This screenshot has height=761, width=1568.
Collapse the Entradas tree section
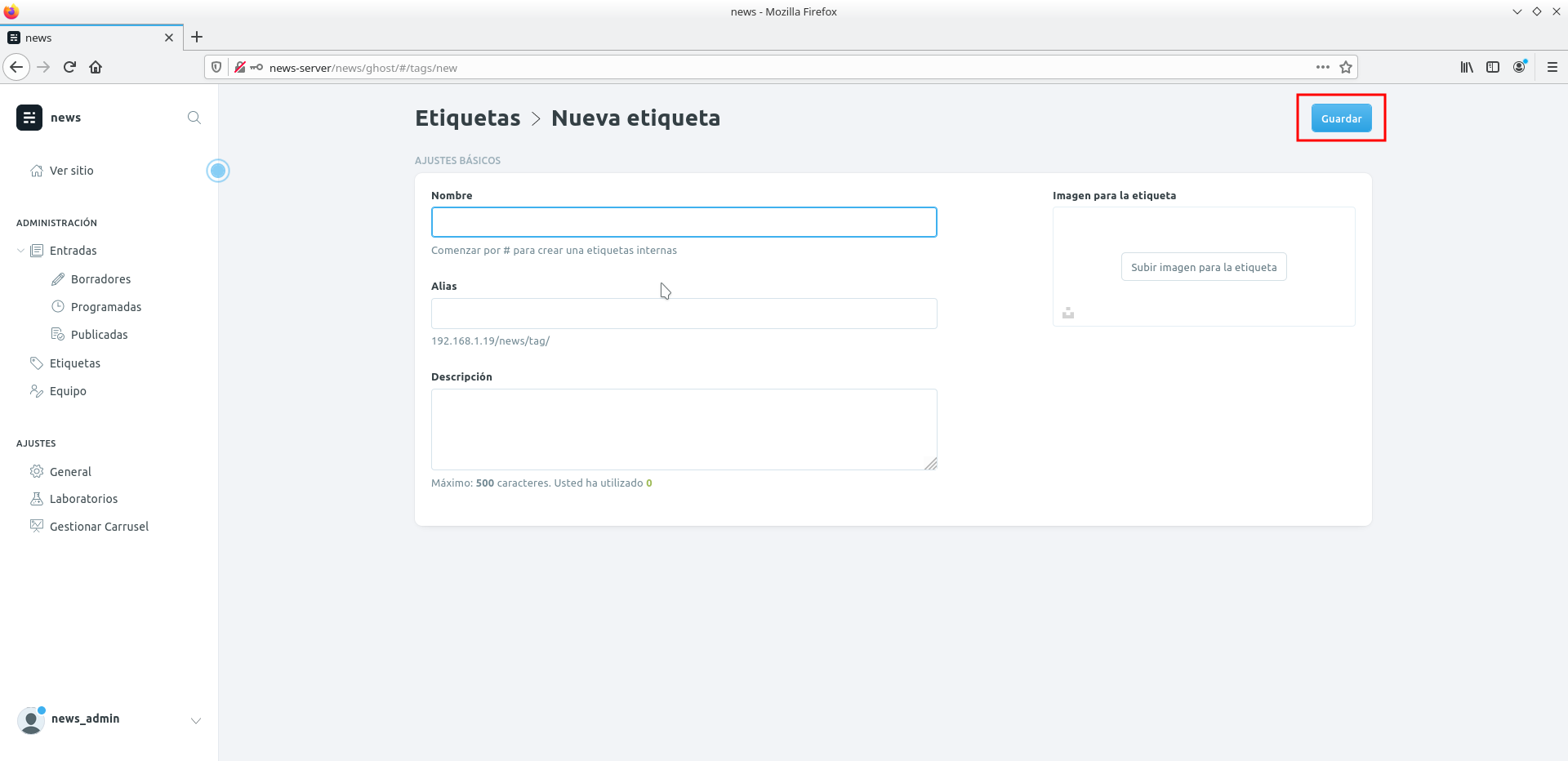pyautogui.click(x=21, y=251)
